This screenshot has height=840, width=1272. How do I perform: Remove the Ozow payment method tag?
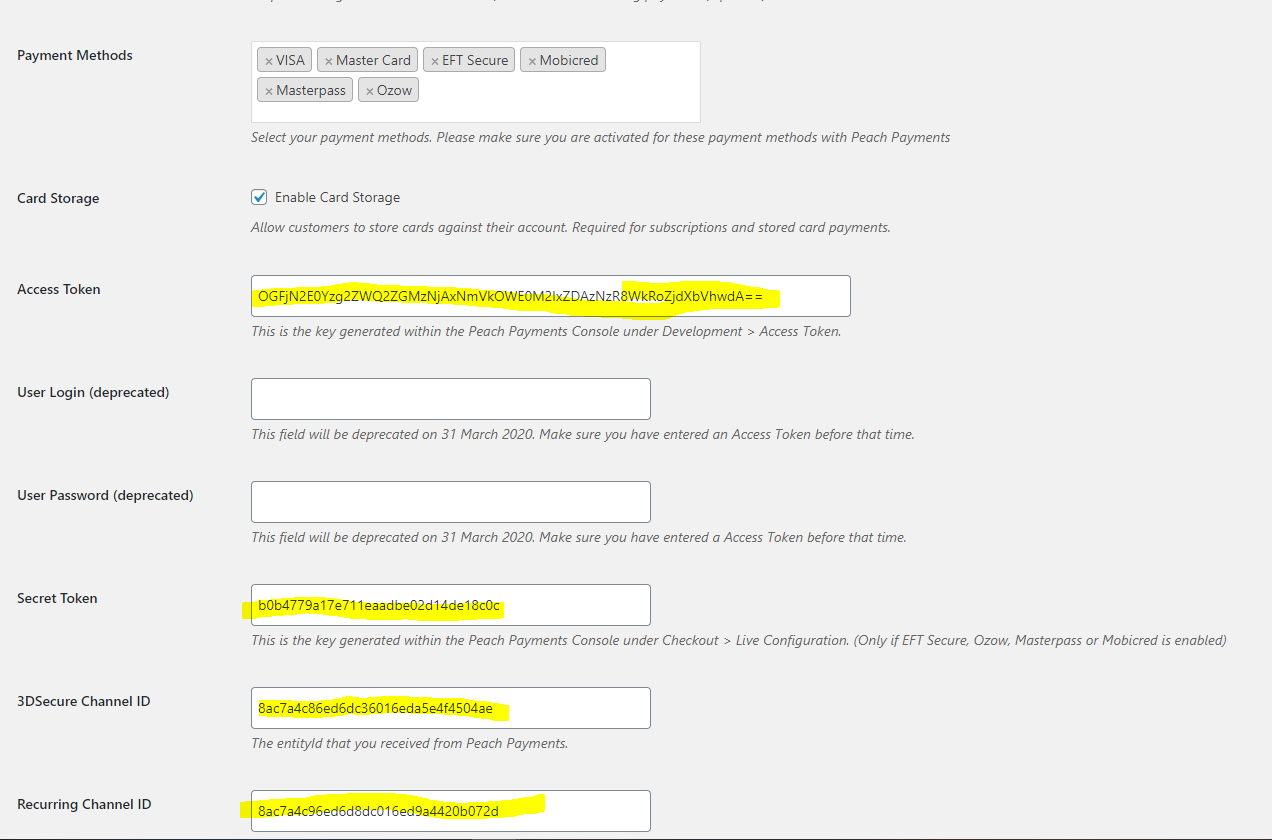point(370,91)
